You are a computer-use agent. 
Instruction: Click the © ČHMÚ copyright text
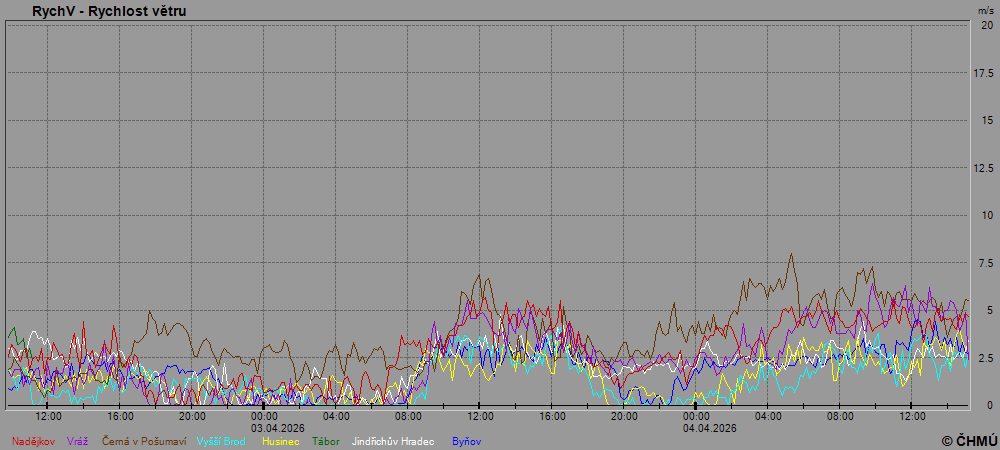tap(969, 441)
